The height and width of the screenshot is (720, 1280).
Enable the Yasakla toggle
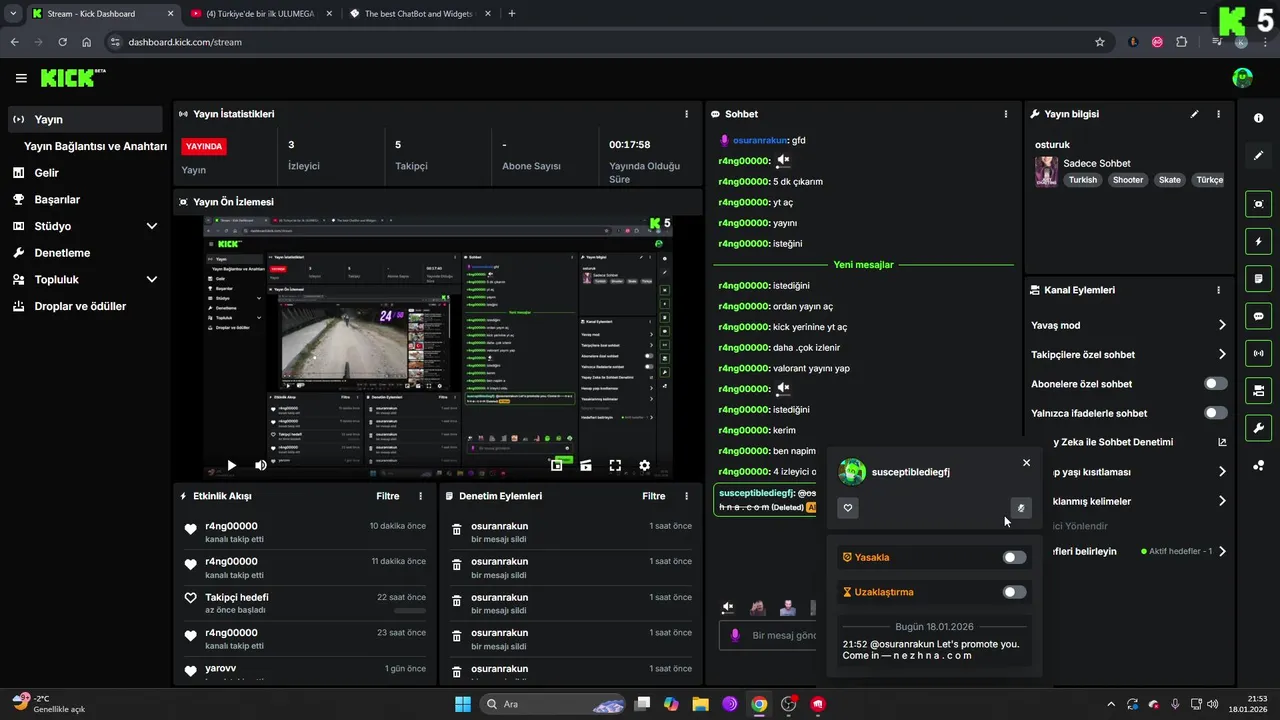(1014, 557)
